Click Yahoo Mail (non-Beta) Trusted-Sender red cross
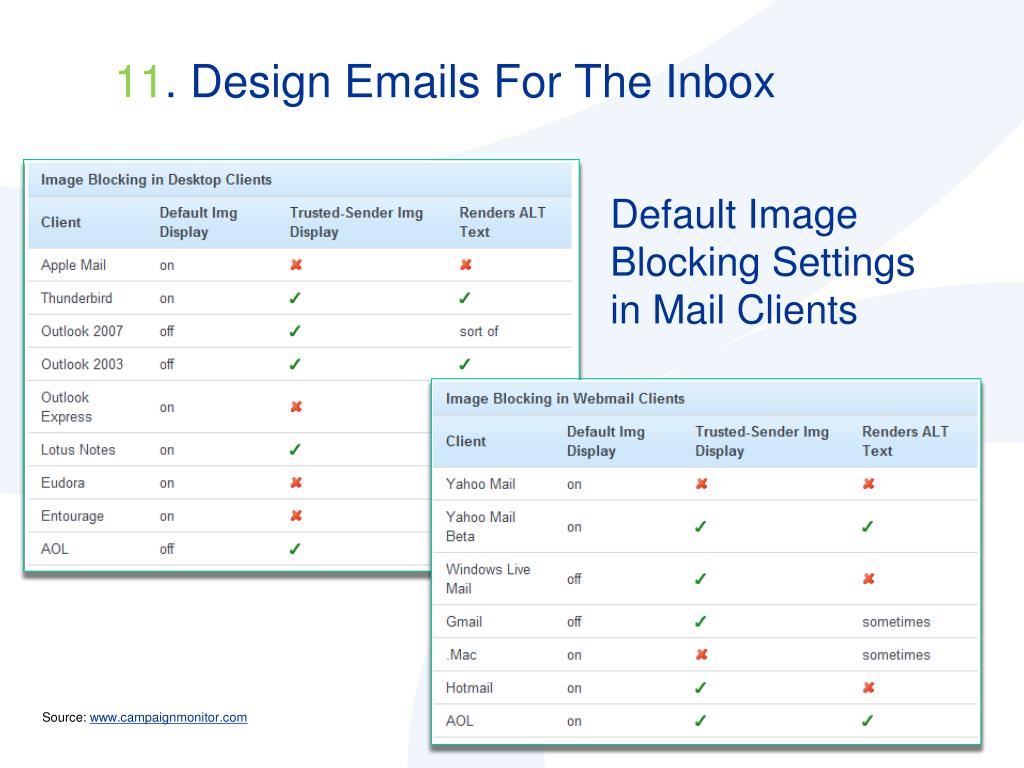 tap(701, 484)
